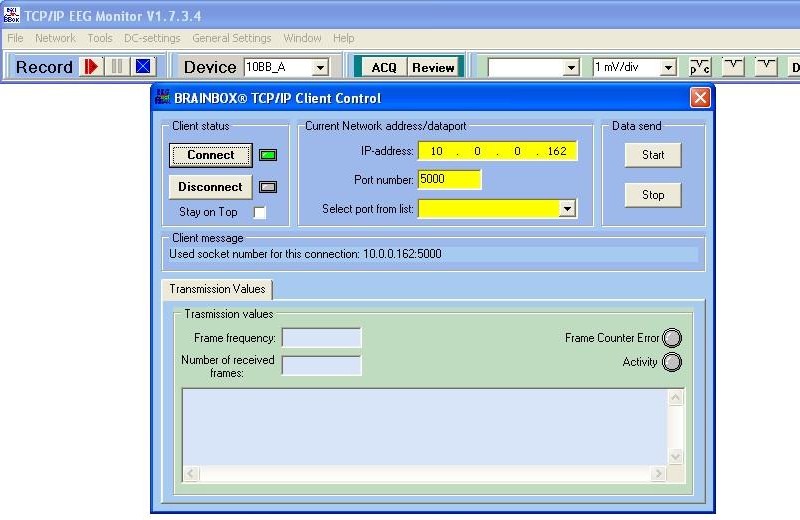This screenshot has width=800, height=520.
Task: Open the Device dropdown showing 10BB_A
Action: coord(320,67)
